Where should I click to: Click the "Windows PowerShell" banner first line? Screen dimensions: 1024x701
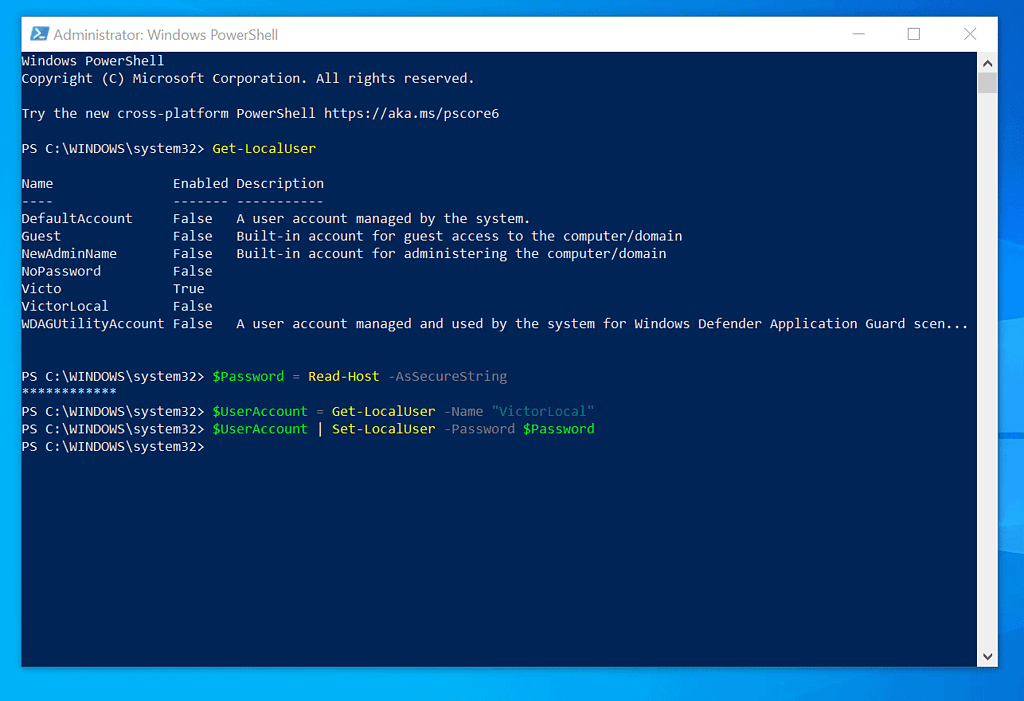coord(93,61)
